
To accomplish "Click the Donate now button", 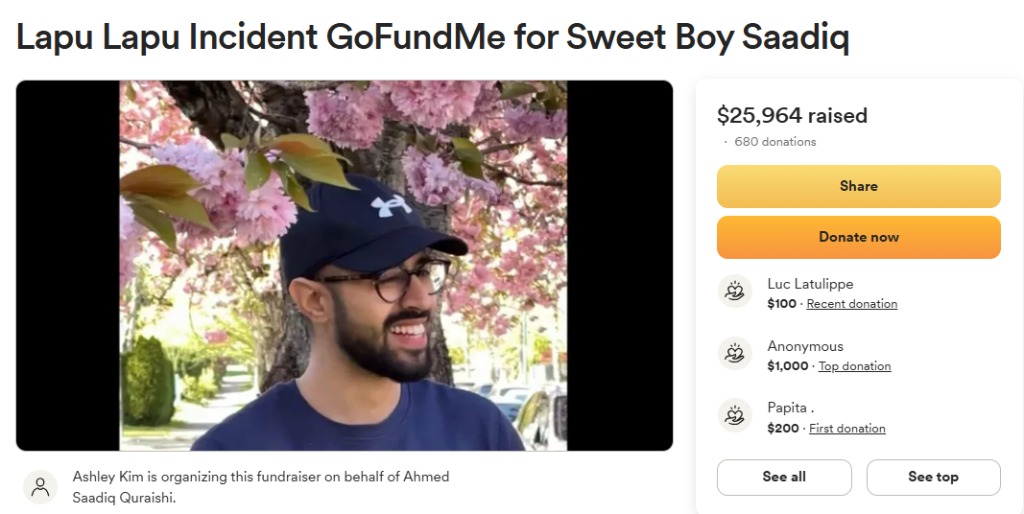I will tap(858, 237).
